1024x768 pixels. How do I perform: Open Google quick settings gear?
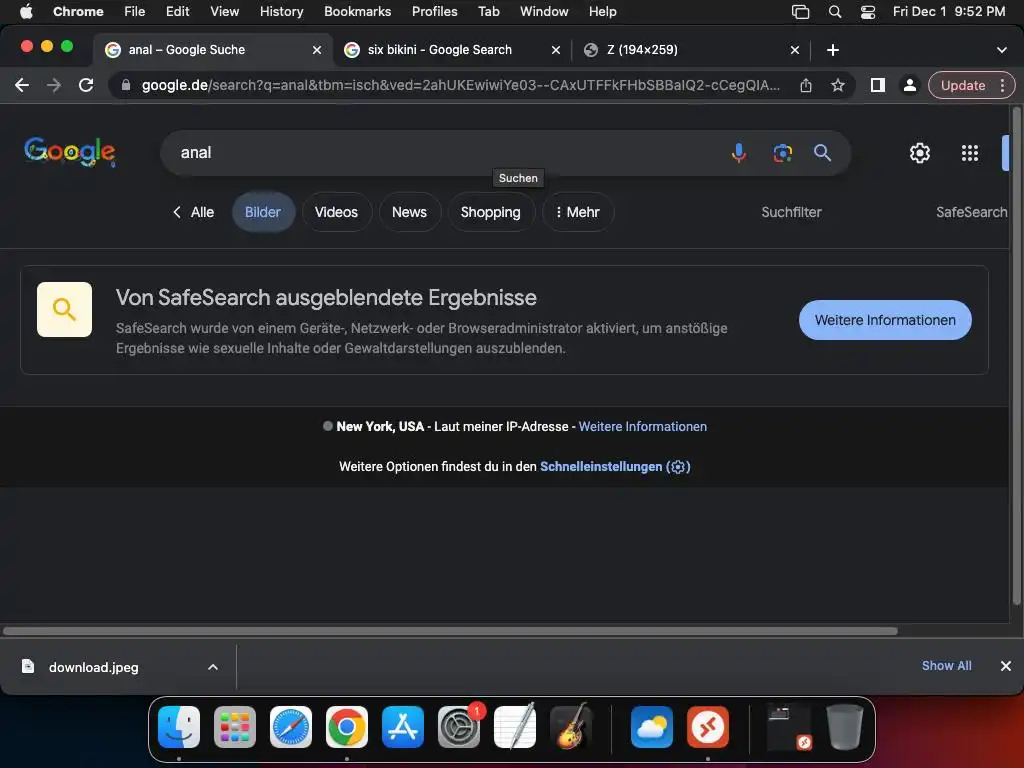point(920,153)
